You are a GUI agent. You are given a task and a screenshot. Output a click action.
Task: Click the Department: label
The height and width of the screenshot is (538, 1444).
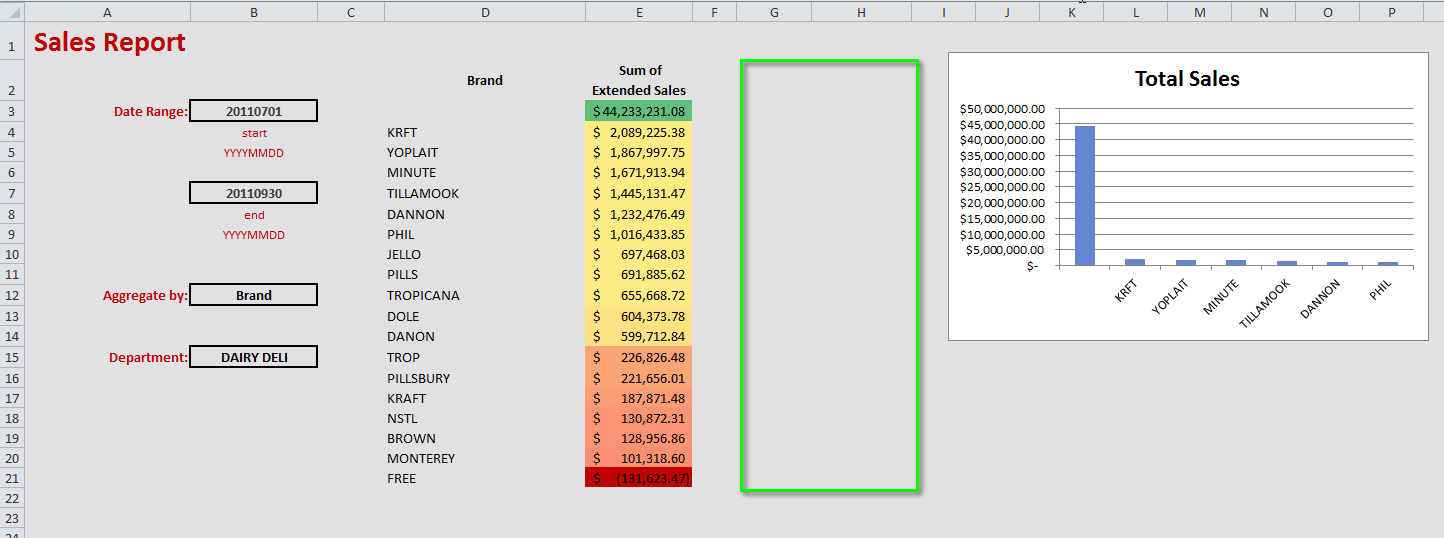tap(149, 358)
